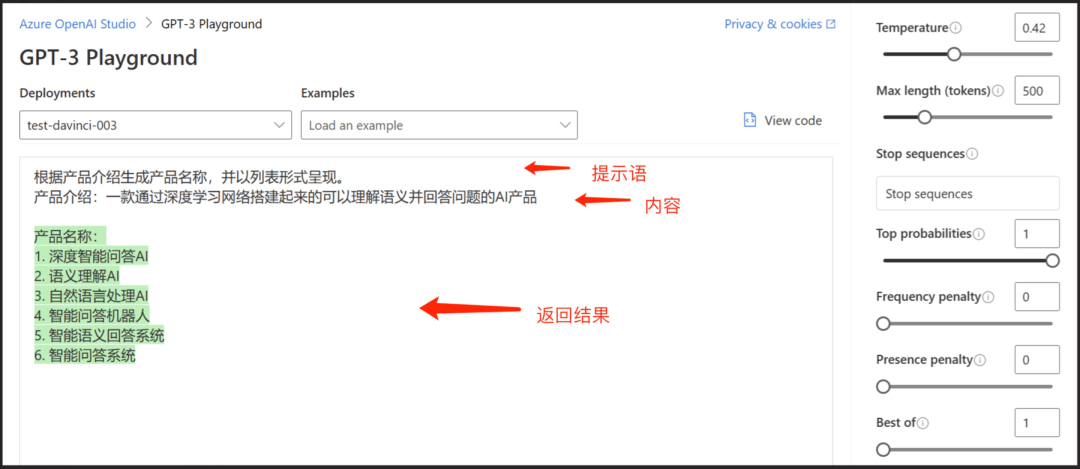This screenshot has width=1080, height=469.
Task: Click the Stop sequences info icon
Action: (x=973, y=154)
